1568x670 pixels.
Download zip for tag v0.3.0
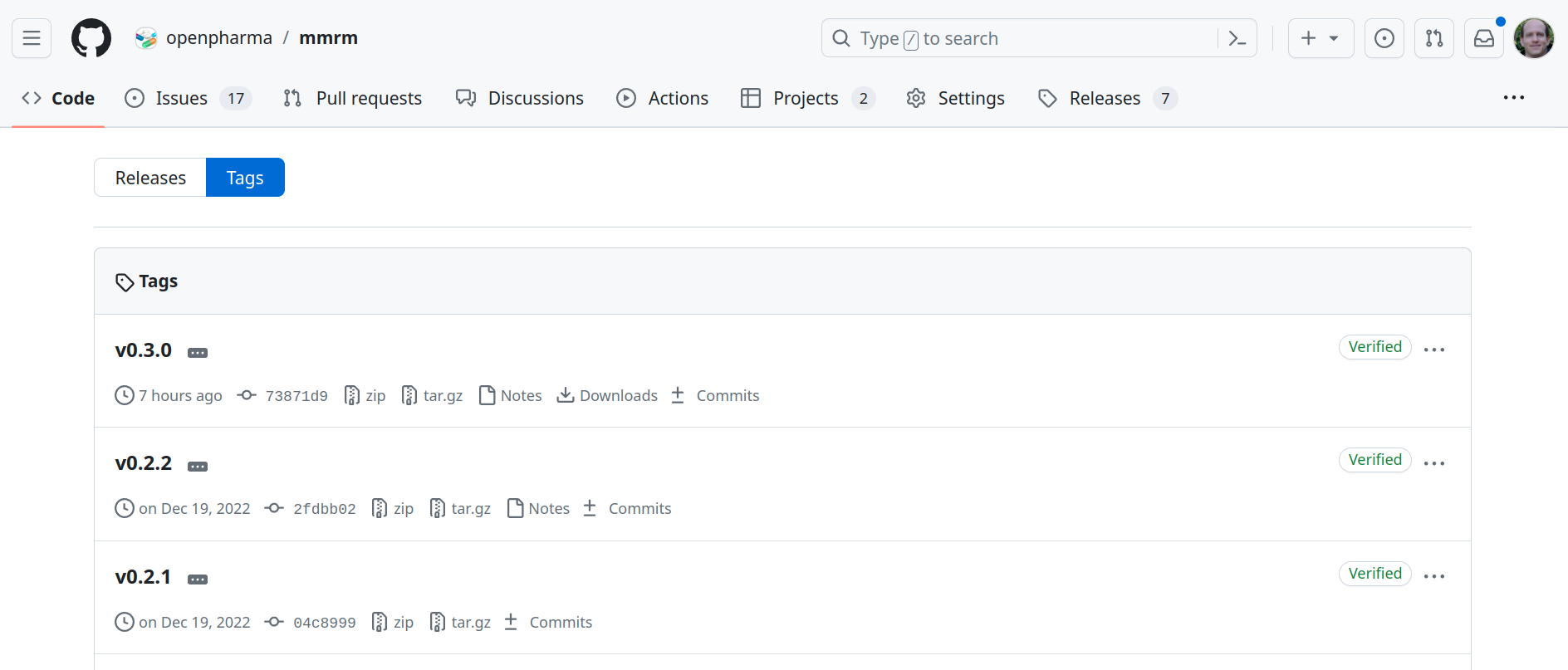(x=365, y=396)
